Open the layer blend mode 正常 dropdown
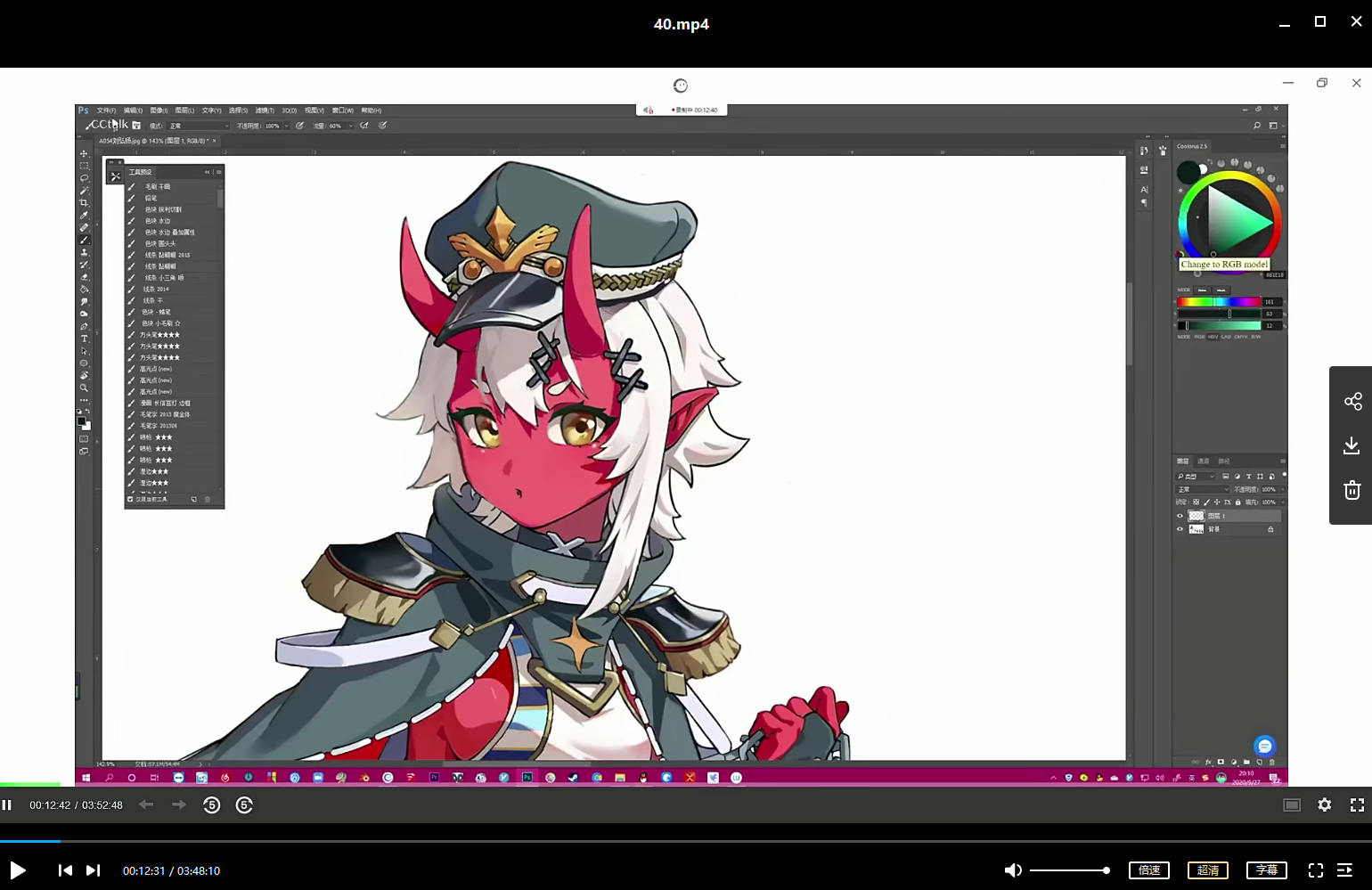Image resolution: width=1372 pixels, height=890 pixels. (1203, 489)
